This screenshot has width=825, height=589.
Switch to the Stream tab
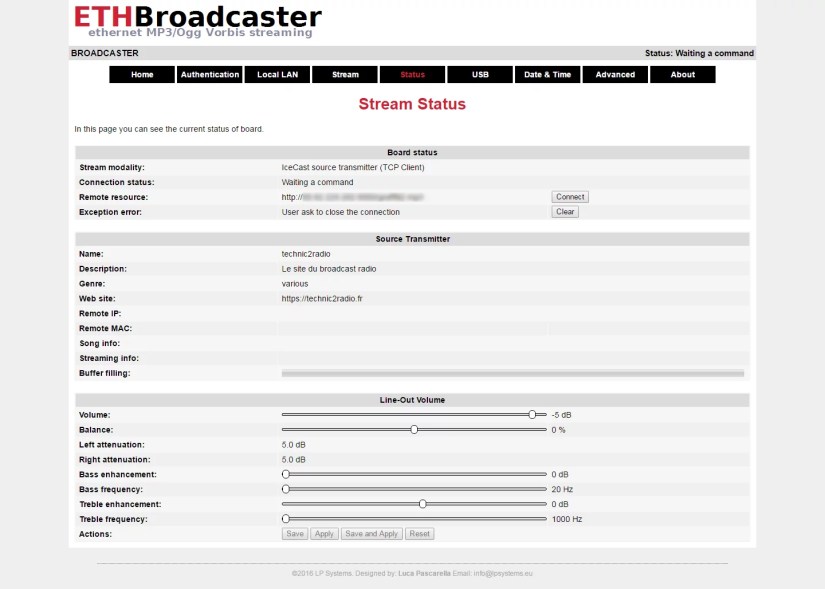pos(345,75)
